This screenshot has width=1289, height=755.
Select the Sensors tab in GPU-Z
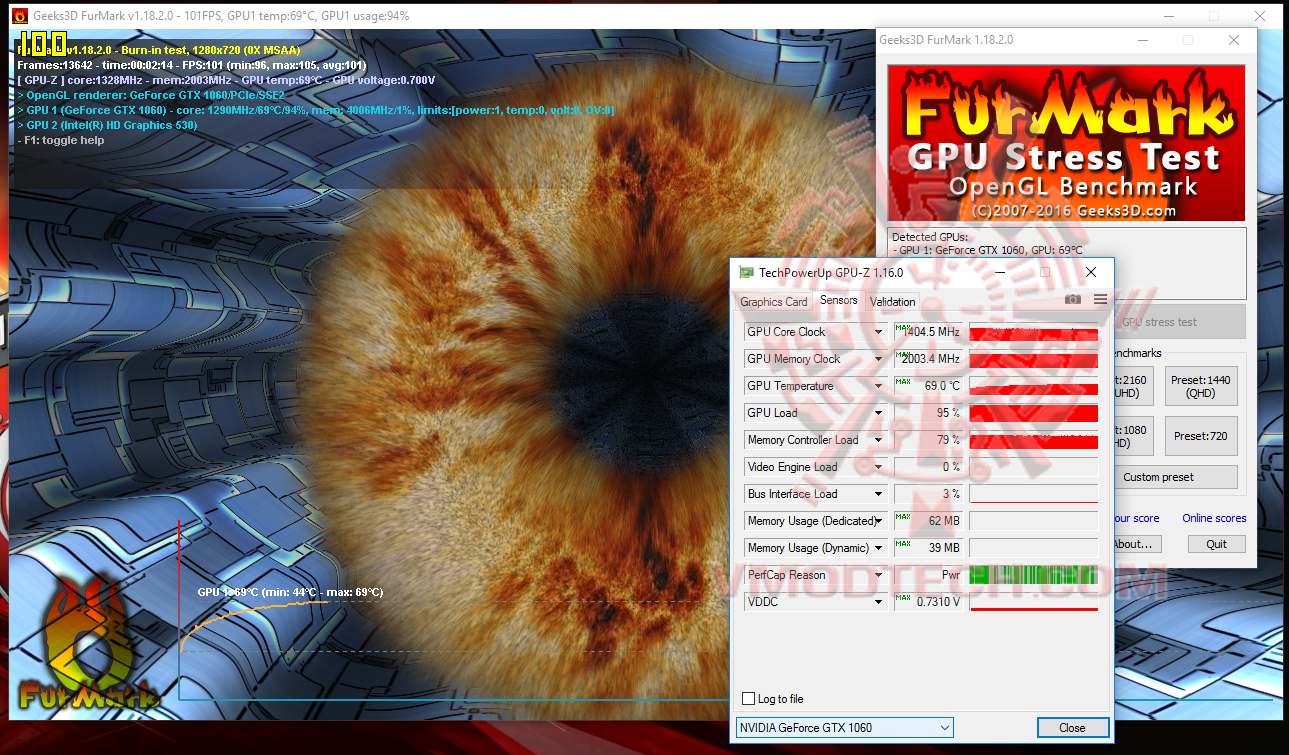838,301
